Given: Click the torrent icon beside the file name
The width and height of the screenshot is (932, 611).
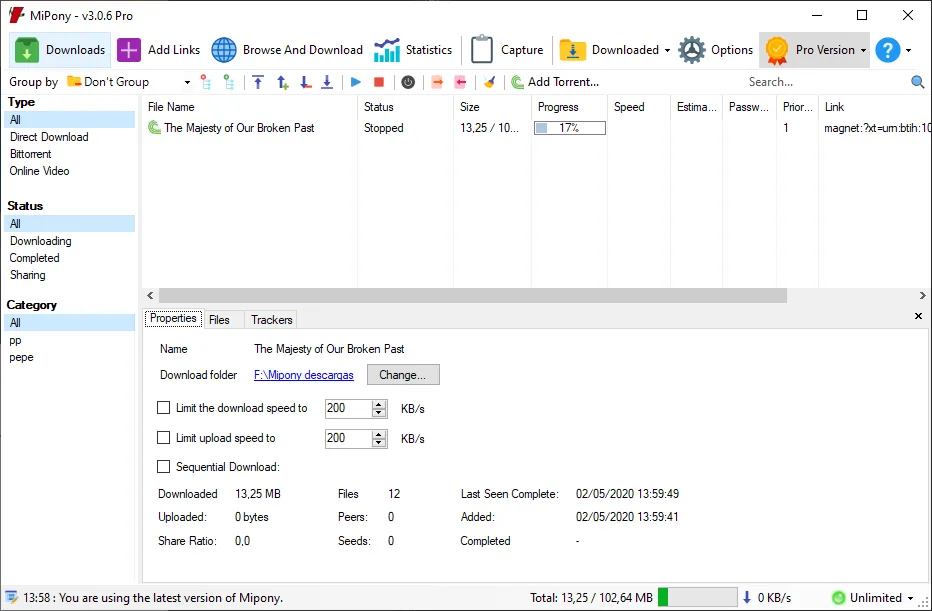Looking at the screenshot, I should [155, 127].
